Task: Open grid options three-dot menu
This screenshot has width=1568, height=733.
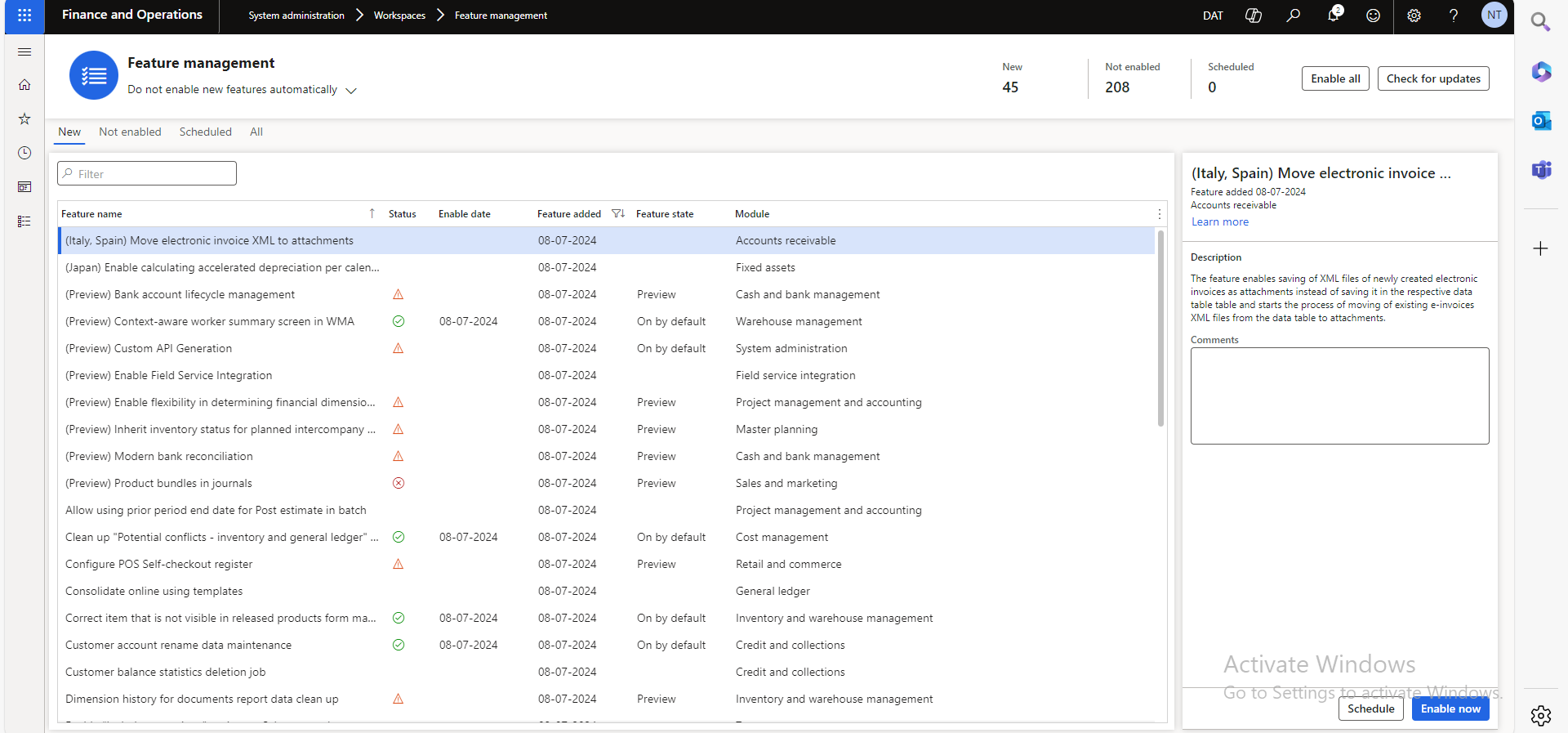Action: [1159, 214]
